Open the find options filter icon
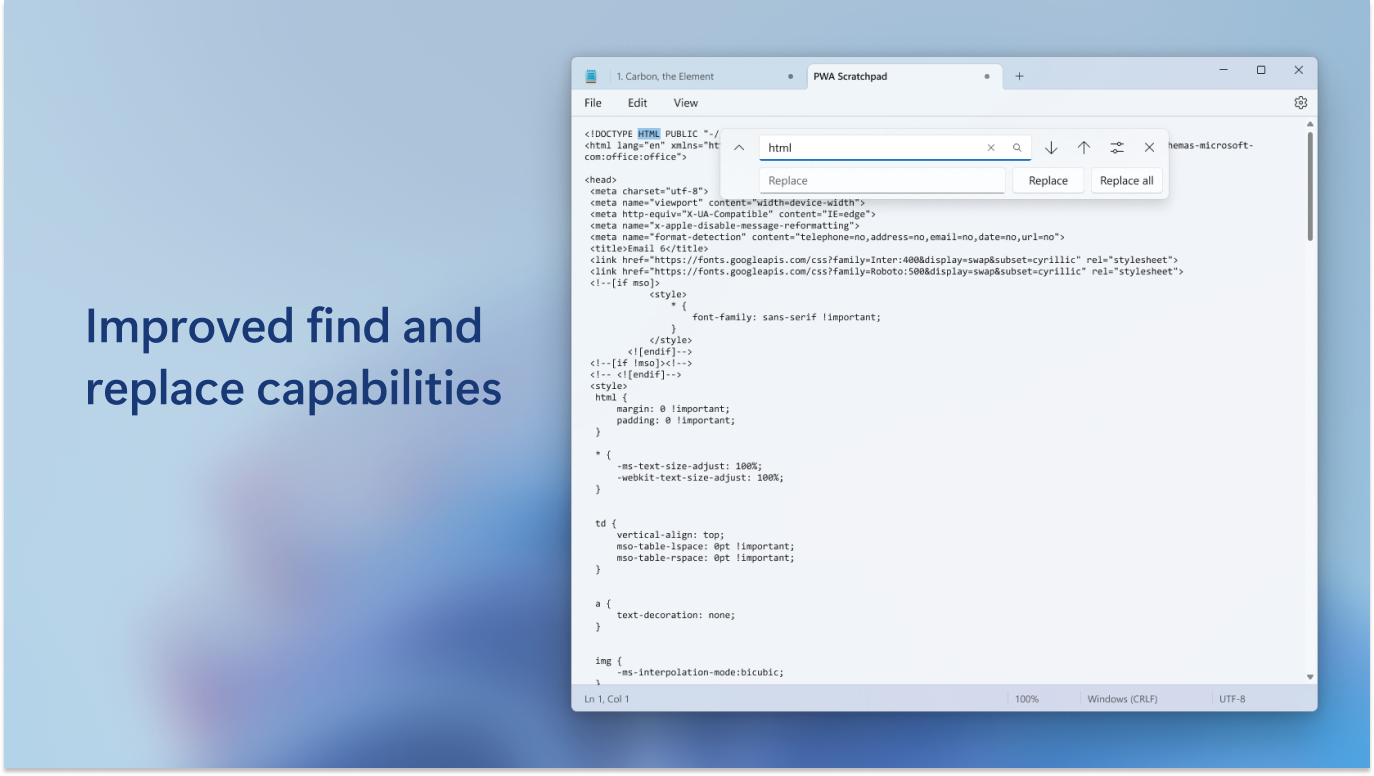 pos(1116,147)
